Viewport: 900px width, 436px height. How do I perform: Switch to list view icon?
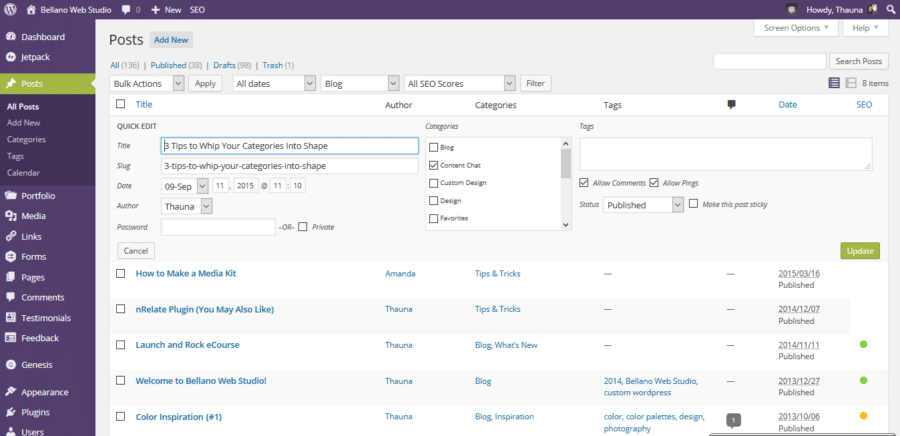(x=834, y=83)
